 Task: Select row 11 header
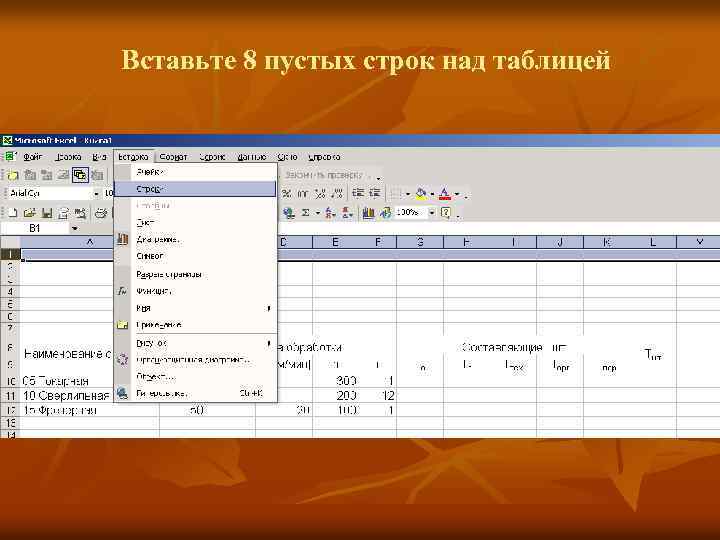click(10, 395)
